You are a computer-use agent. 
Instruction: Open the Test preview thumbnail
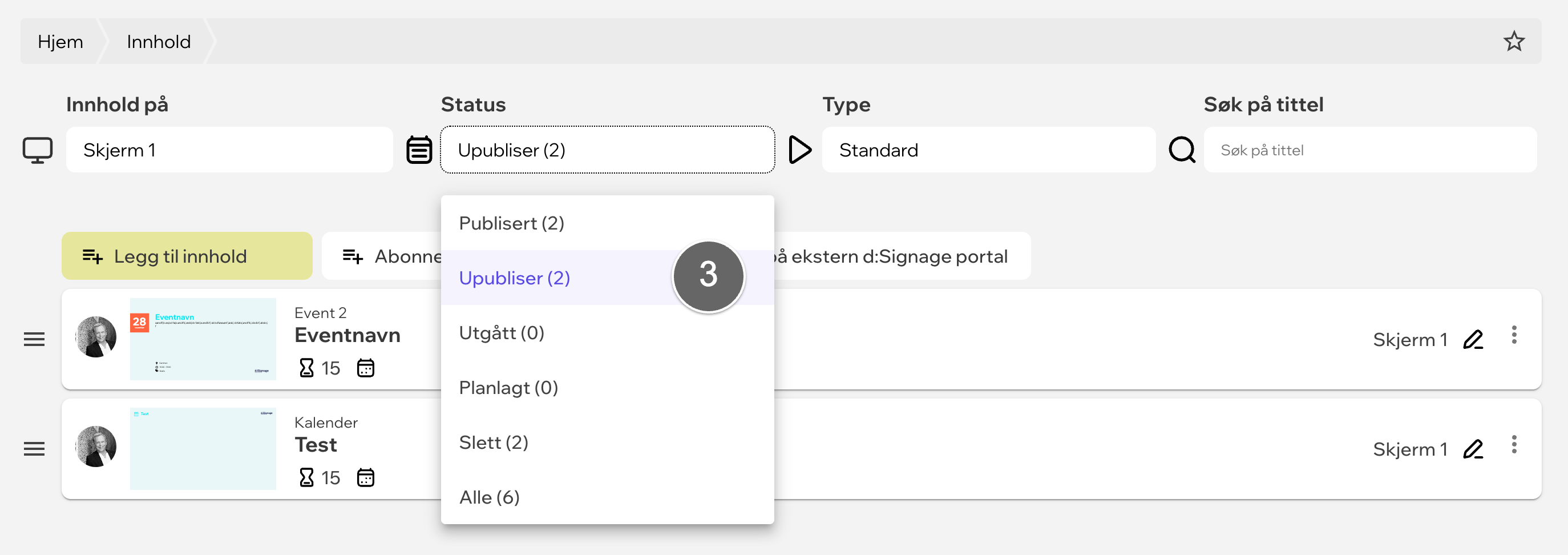[203, 448]
